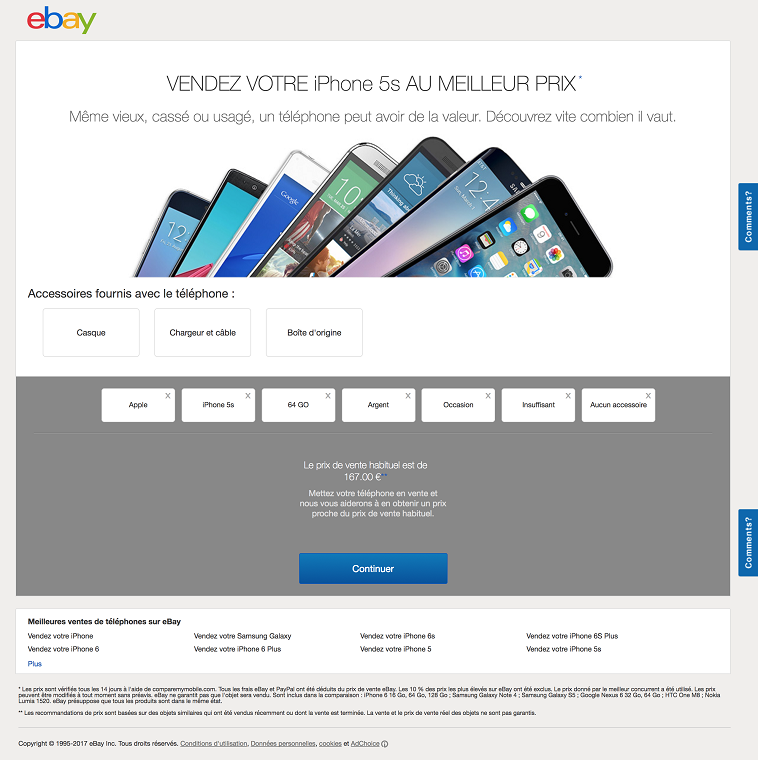This screenshot has width=758, height=760.
Task: Open Vendez votre iPhone 6S Plus link
Action: [572, 636]
